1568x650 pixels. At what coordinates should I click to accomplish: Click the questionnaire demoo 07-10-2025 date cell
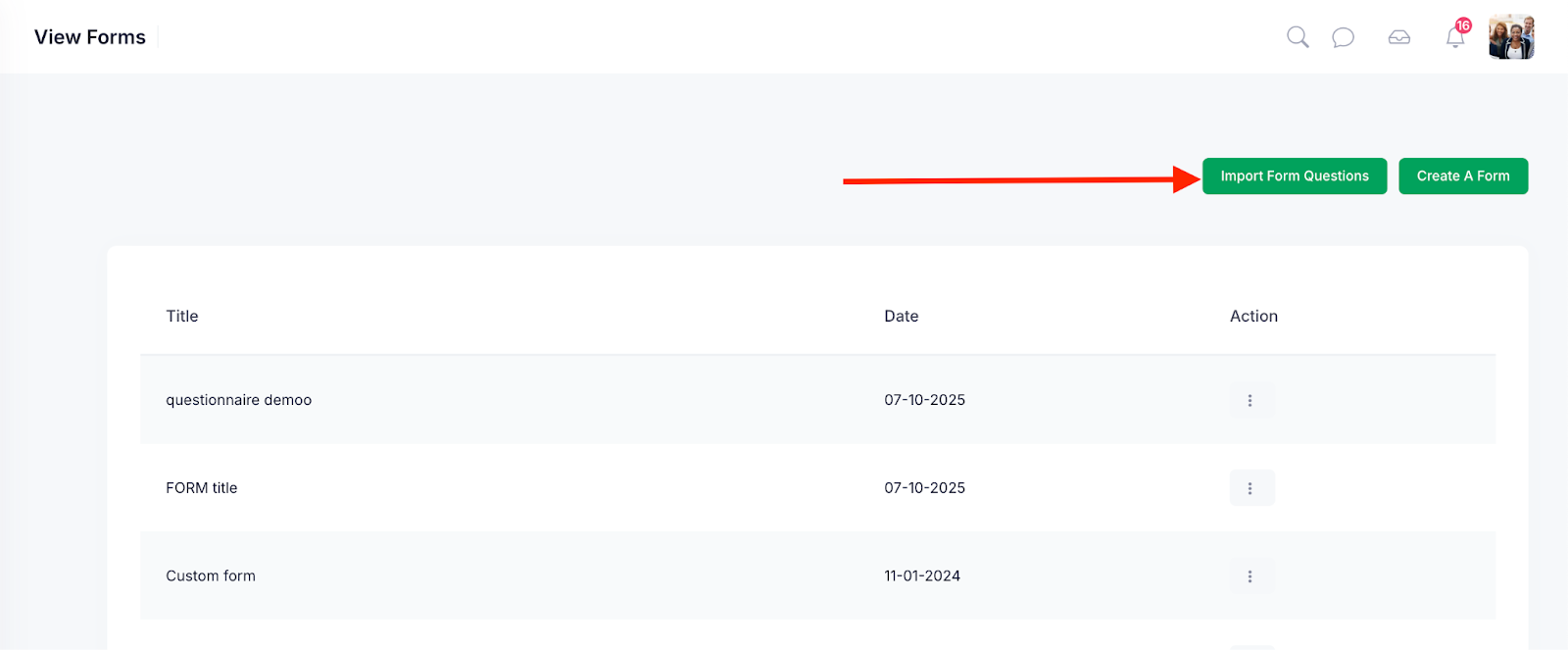tap(925, 400)
